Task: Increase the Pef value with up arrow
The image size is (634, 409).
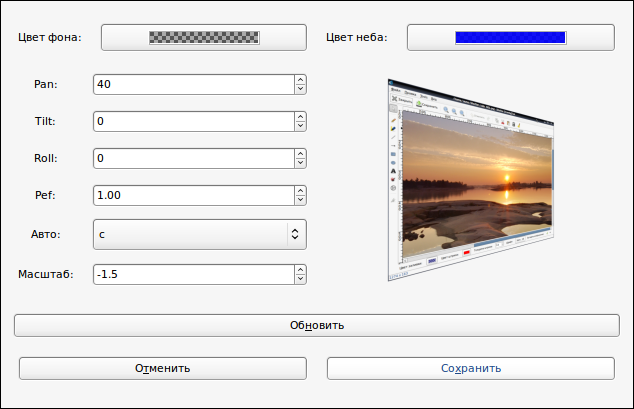Action: click(300, 191)
